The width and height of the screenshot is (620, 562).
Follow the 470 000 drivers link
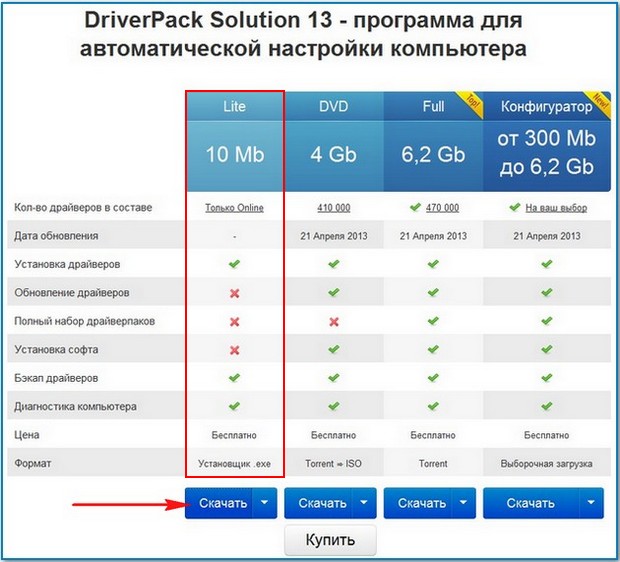coord(440,208)
